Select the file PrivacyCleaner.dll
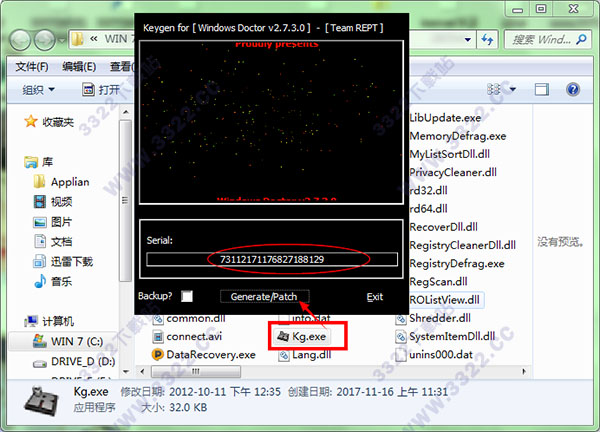The image size is (600, 432). 453,172
